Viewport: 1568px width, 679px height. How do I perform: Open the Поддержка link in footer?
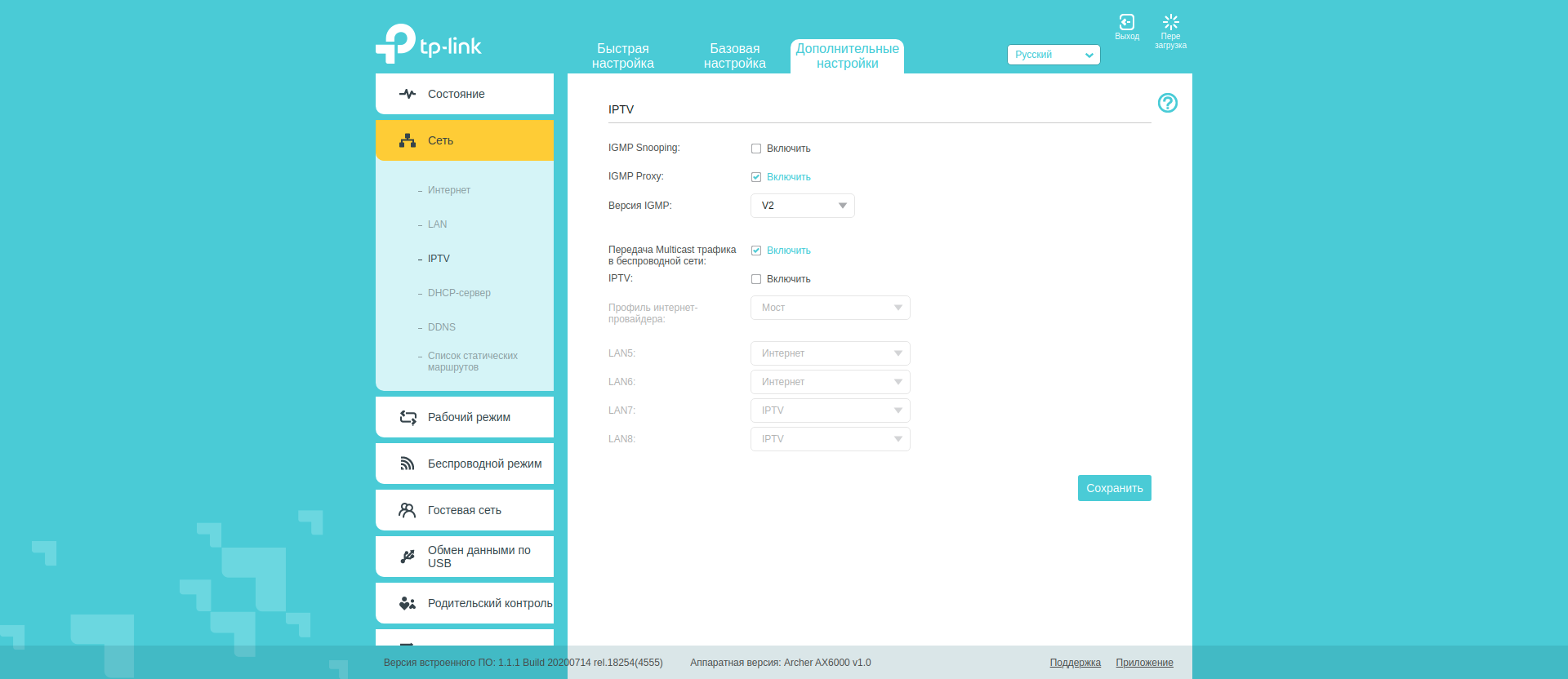point(1075,663)
